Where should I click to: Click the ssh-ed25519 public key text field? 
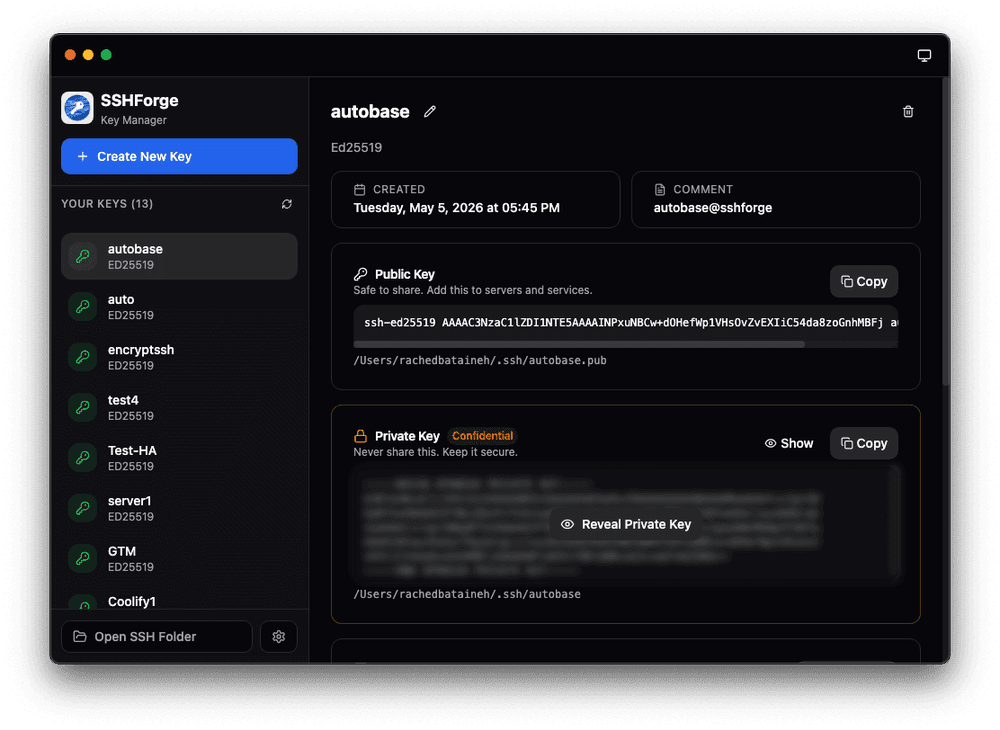pos(626,323)
